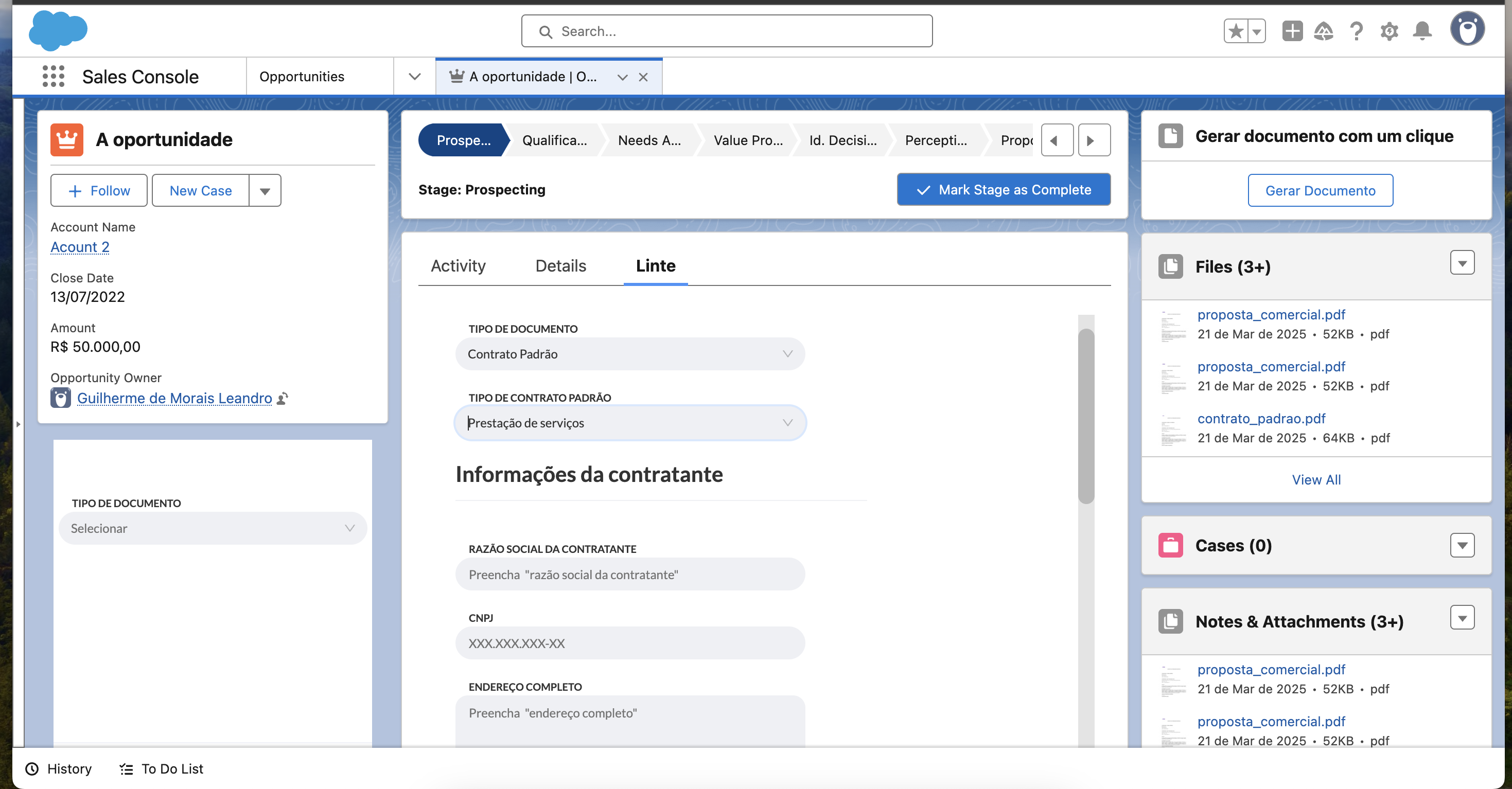Open the Selecionar document type dropdown
Viewport: 1512px width, 789px height.
[x=213, y=528]
